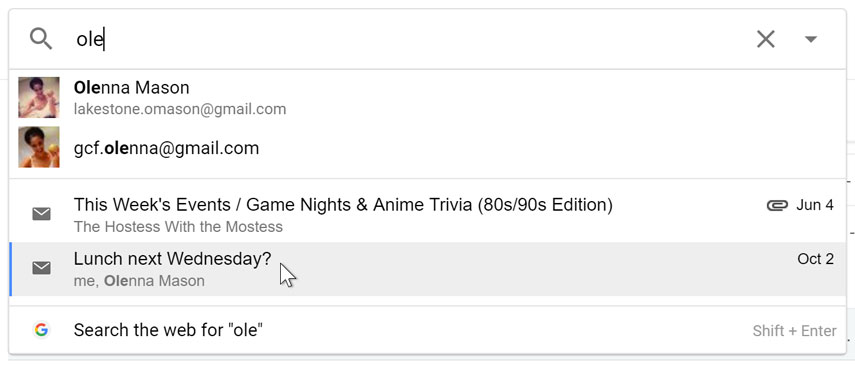
Task: Open This Week's Events email result
Action: pyautogui.click(x=428, y=215)
